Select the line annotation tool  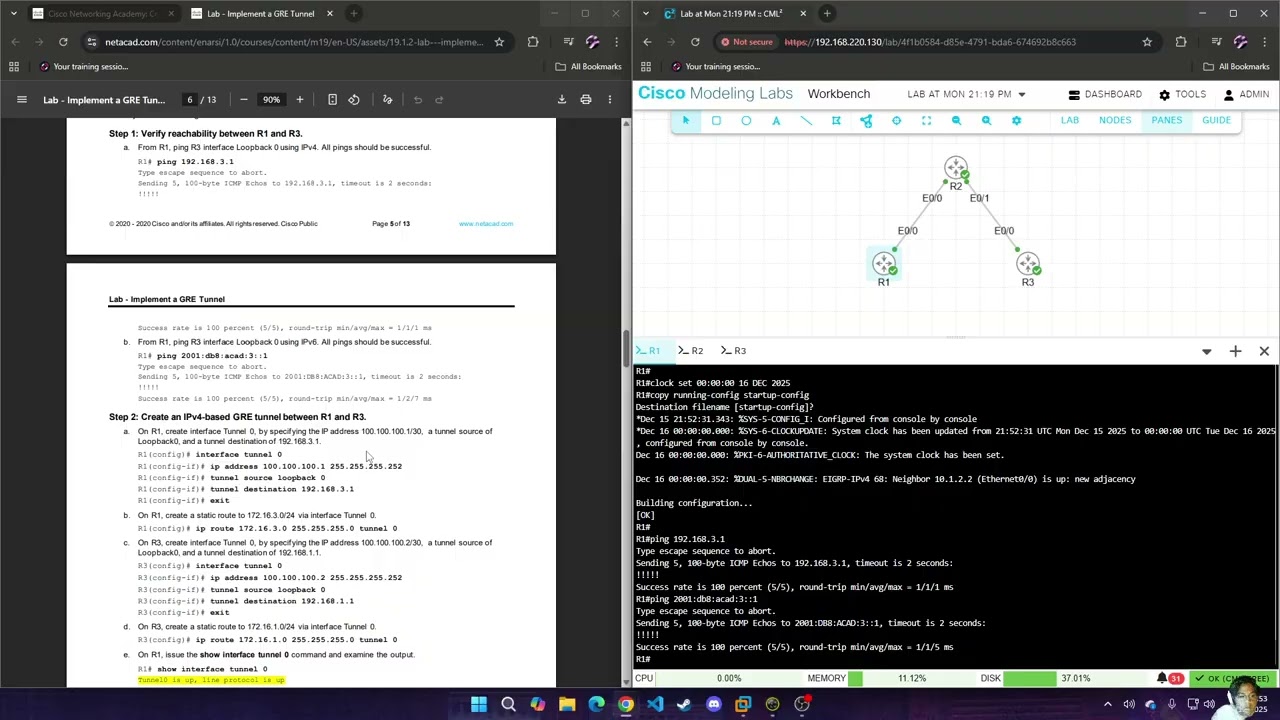click(x=806, y=120)
